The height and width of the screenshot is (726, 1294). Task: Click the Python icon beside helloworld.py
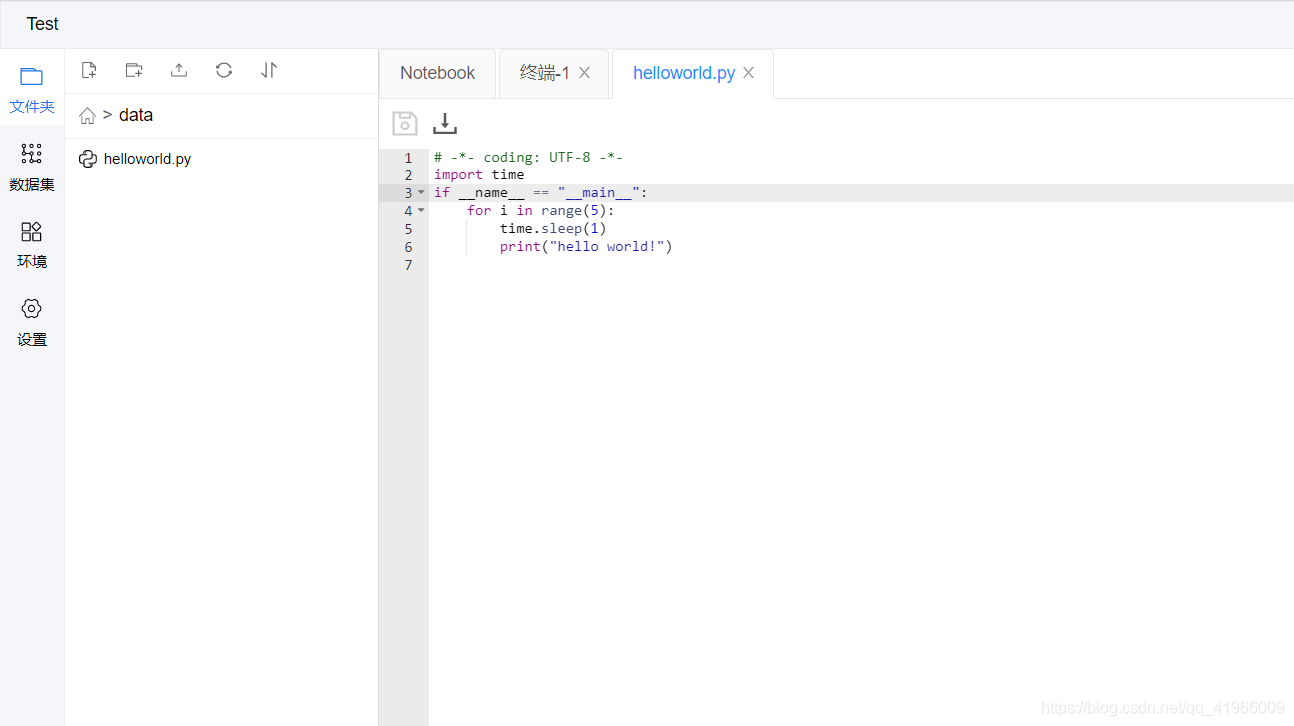click(x=88, y=159)
